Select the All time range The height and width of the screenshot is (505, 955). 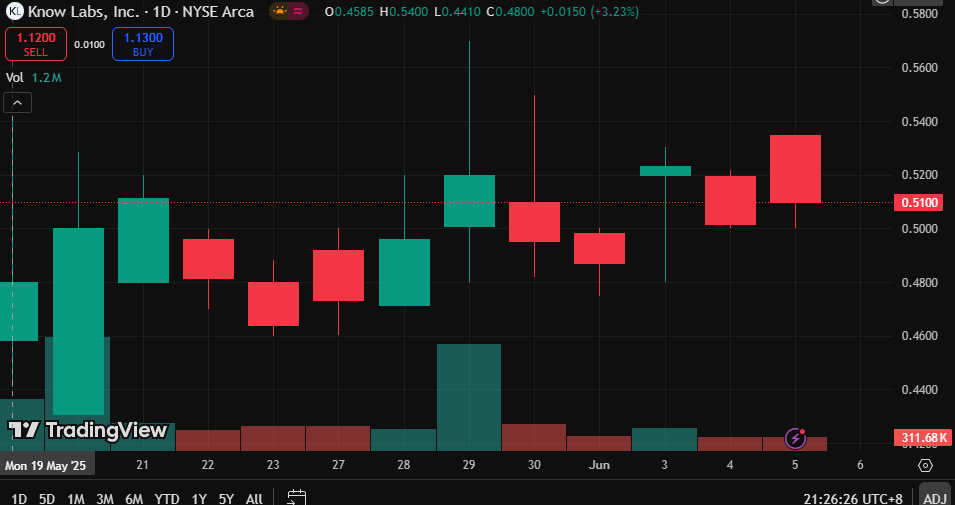click(x=254, y=499)
